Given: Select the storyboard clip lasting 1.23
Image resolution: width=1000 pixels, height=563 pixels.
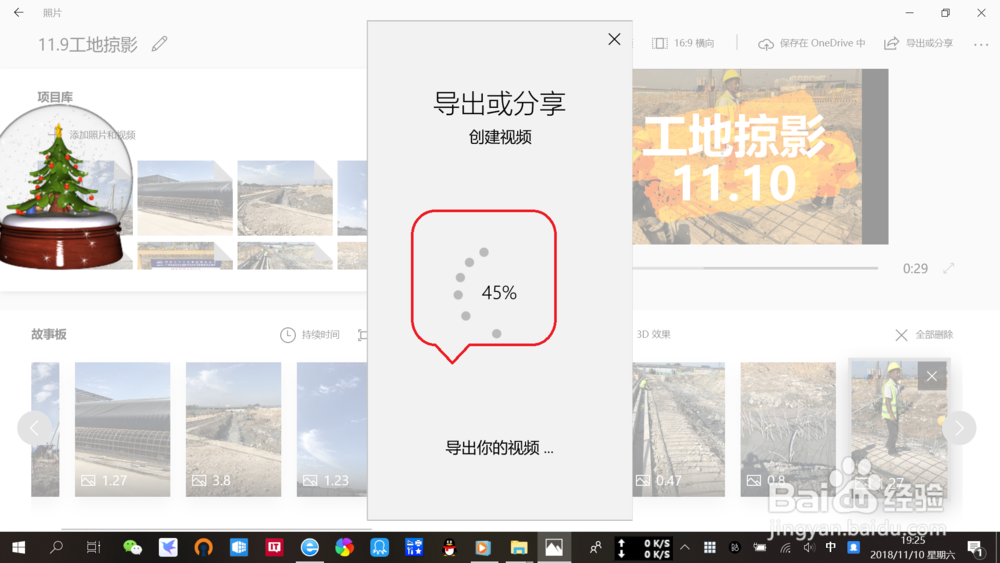Looking at the screenshot, I should tap(332, 429).
